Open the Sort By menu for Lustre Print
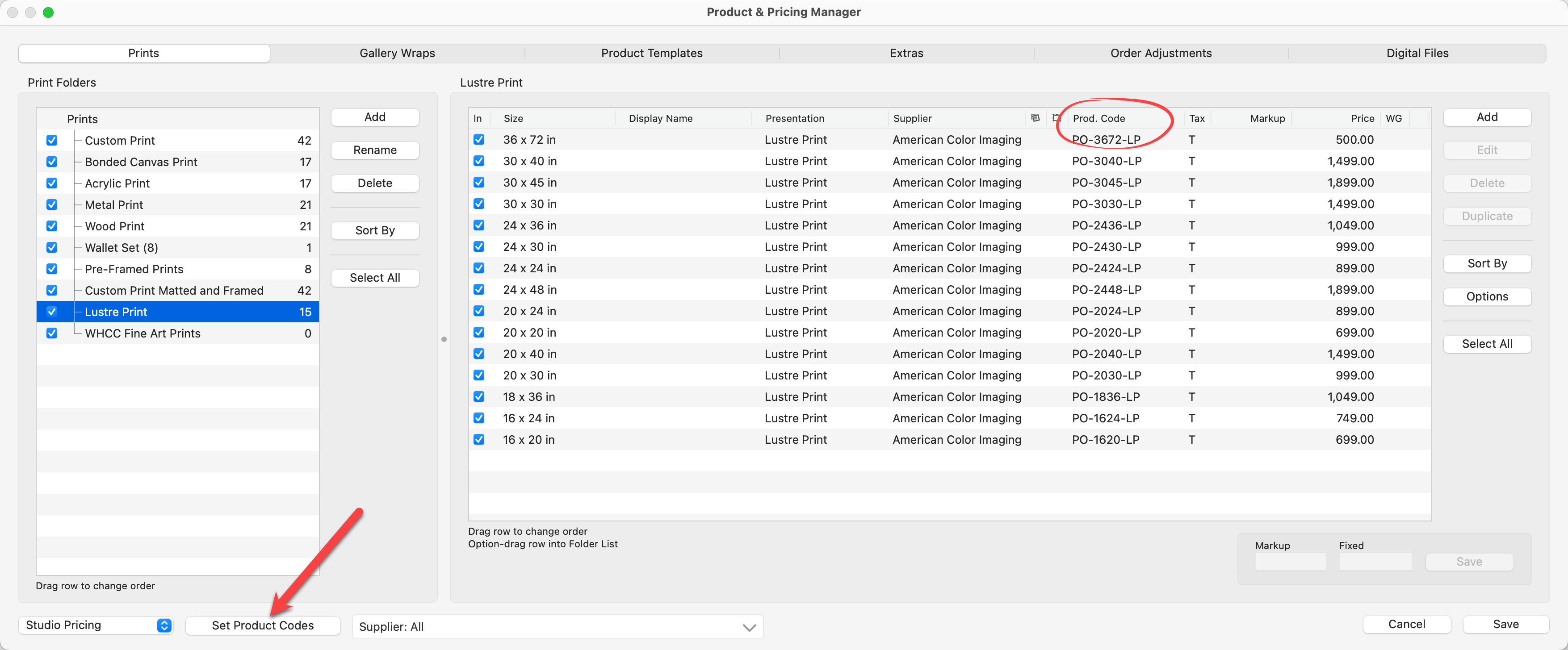This screenshot has height=650, width=1568. [1486, 263]
